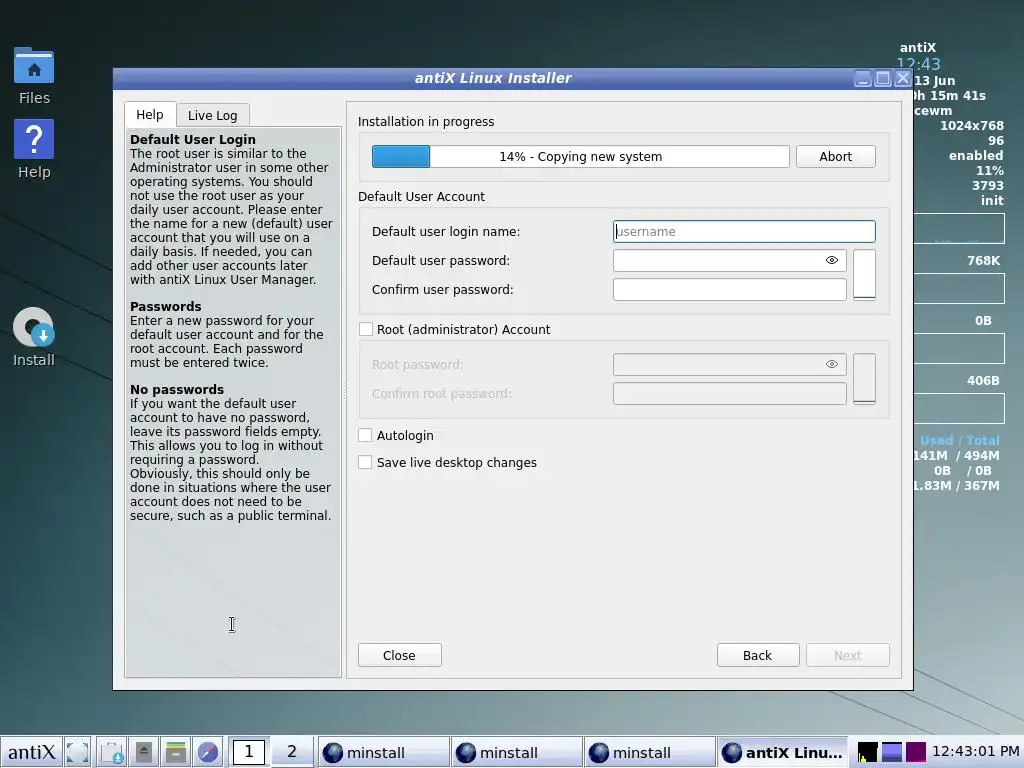Click the Used / Total conky label
Image resolution: width=1024 pixels, height=768 pixels.
959,441
